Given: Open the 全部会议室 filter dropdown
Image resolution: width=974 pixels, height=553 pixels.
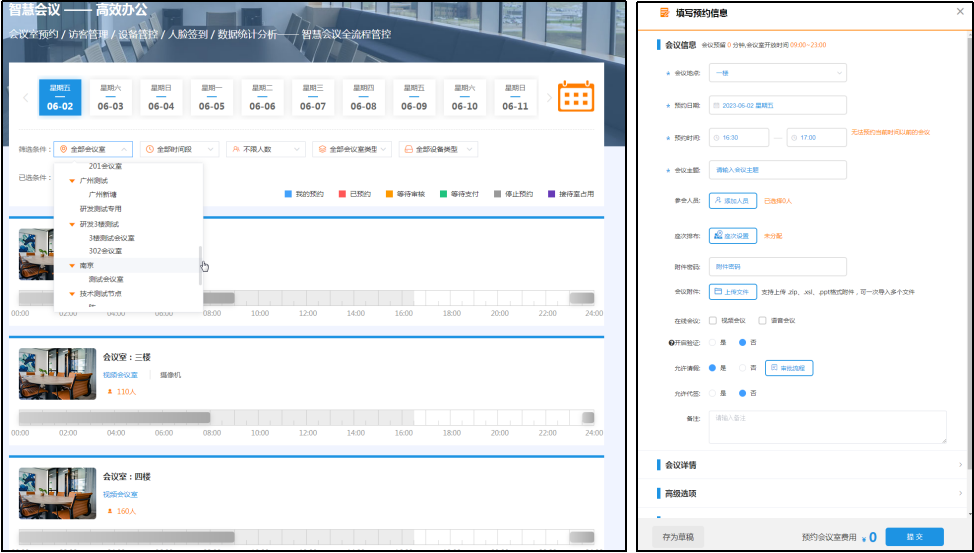Looking at the screenshot, I should (x=93, y=150).
